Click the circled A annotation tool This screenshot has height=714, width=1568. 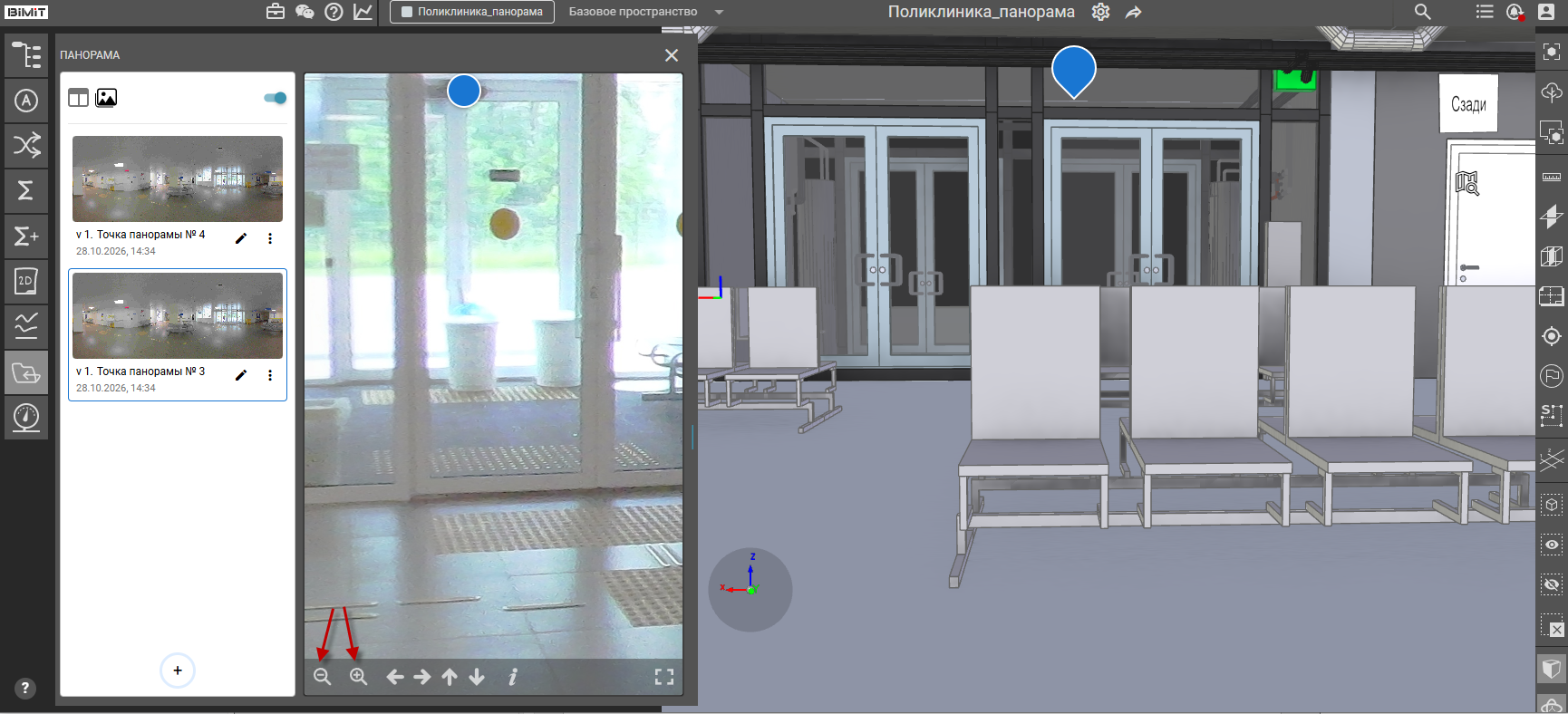tap(26, 101)
